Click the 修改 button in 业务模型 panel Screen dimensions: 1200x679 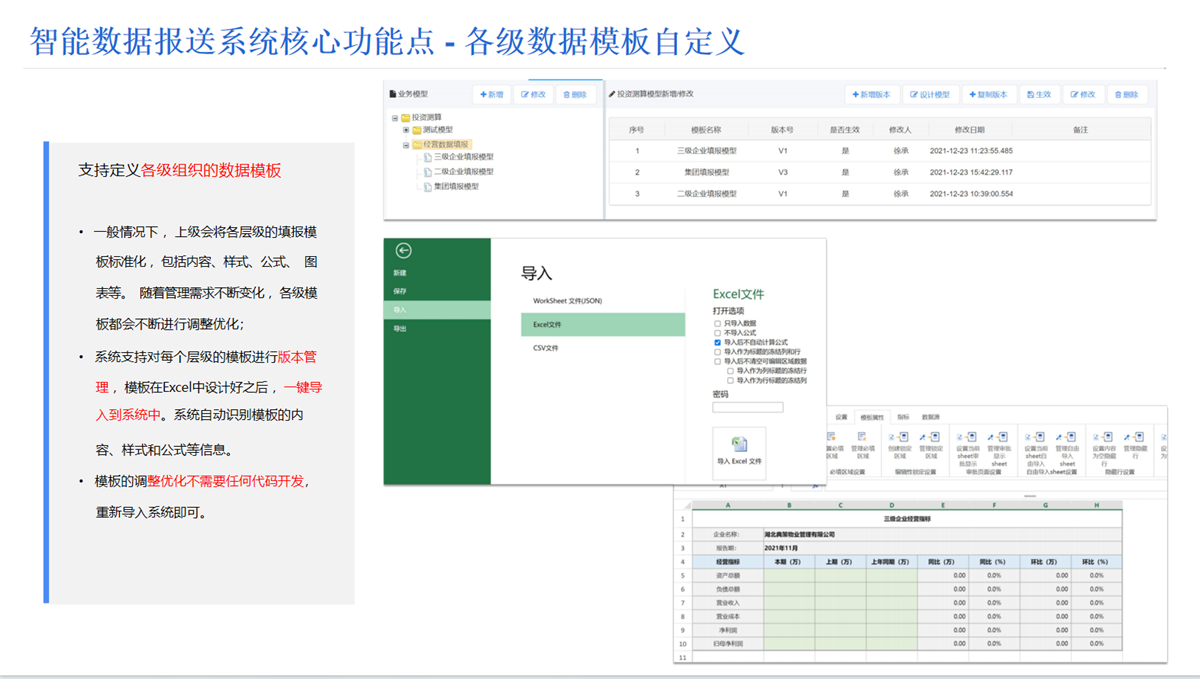[x=534, y=94]
